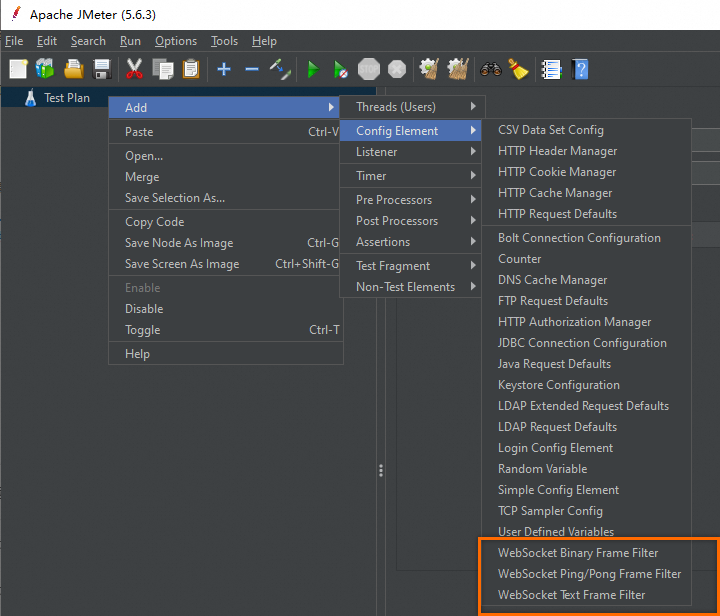Choose CSV Data Set Config
Screen dimensions: 720x616
(x=551, y=130)
